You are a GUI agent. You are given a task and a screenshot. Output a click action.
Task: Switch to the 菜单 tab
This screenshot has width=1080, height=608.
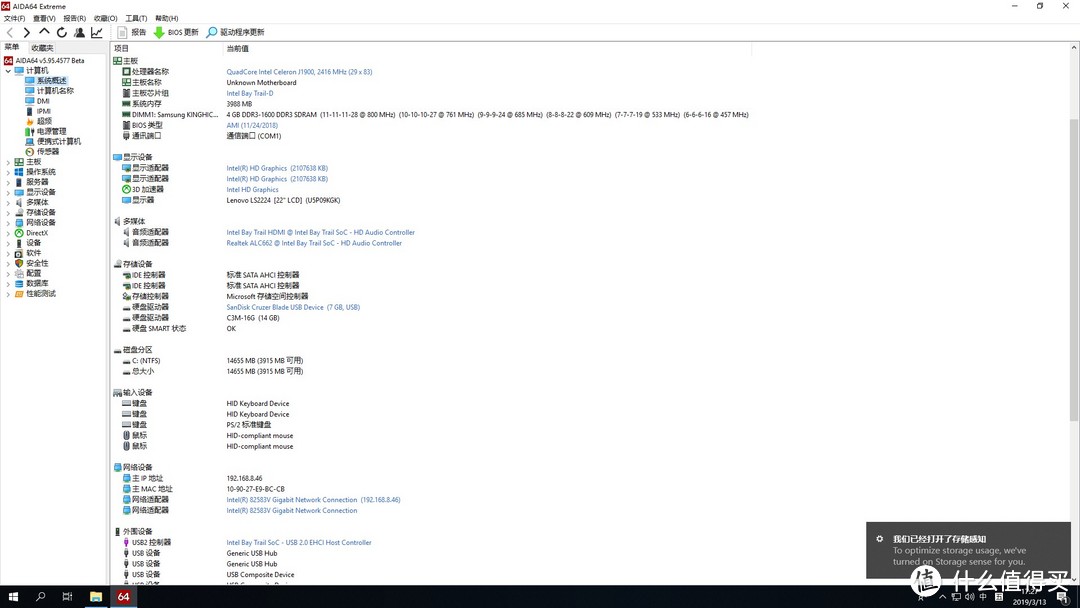click(x=12, y=48)
